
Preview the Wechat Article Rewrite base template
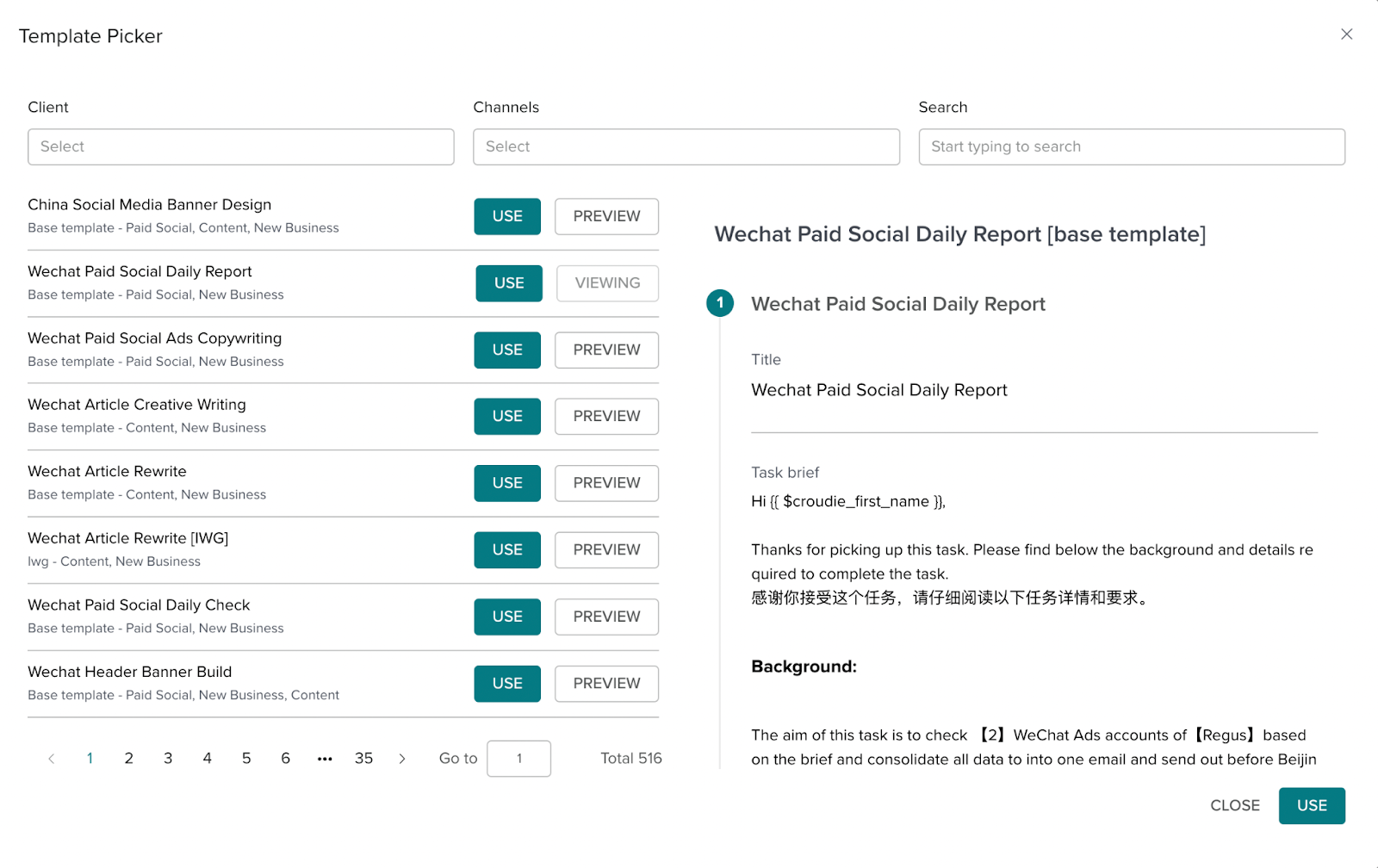pyautogui.click(x=606, y=483)
